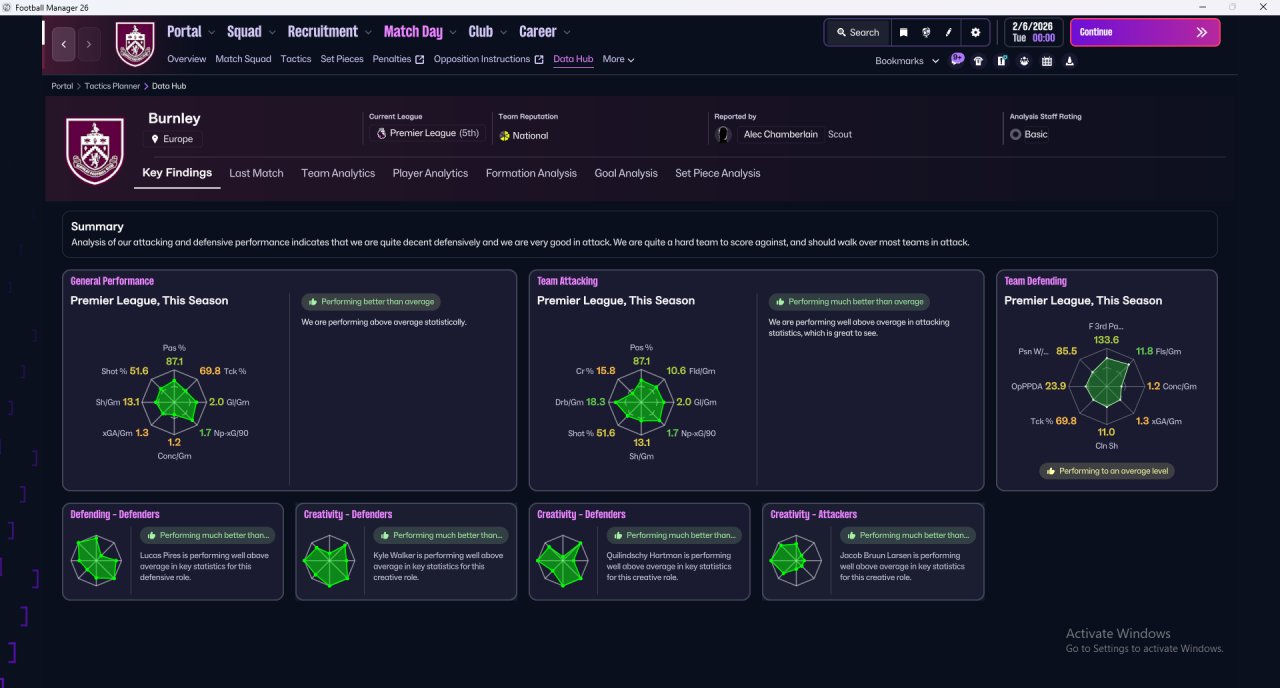Click the Tactics Planner breadcrumb link
The width and height of the screenshot is (1280, 688).
coord(112,86)
